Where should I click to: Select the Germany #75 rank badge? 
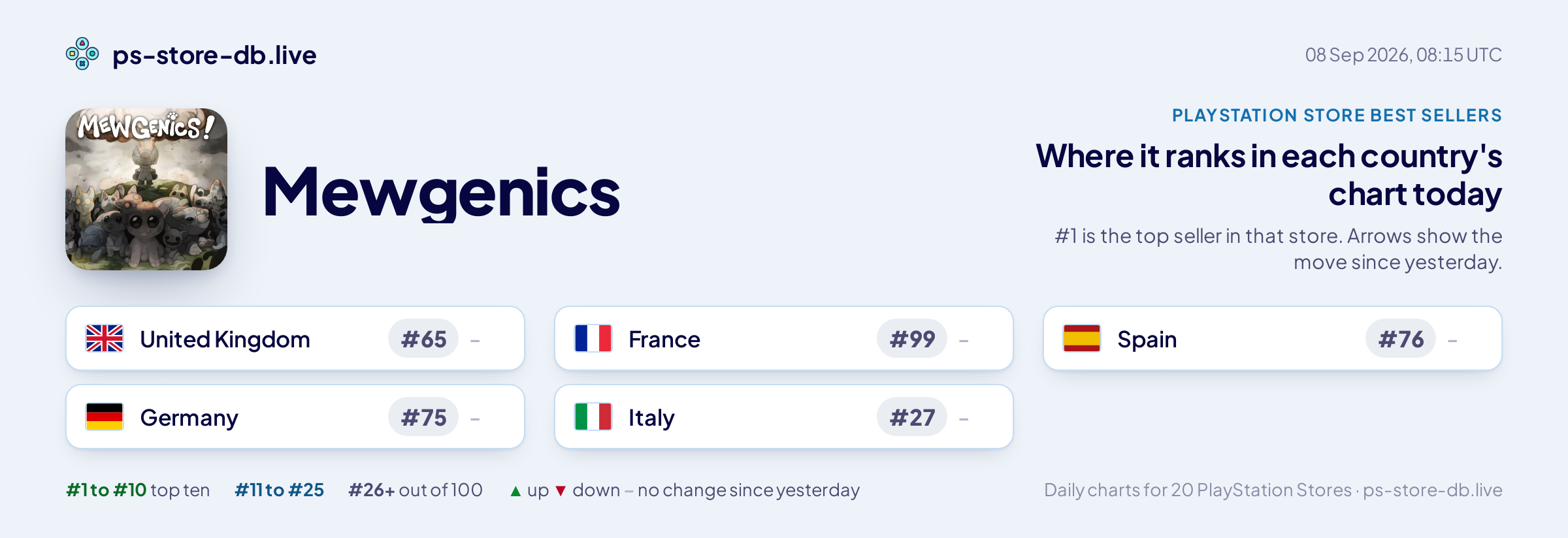click(x=423, y=417)
